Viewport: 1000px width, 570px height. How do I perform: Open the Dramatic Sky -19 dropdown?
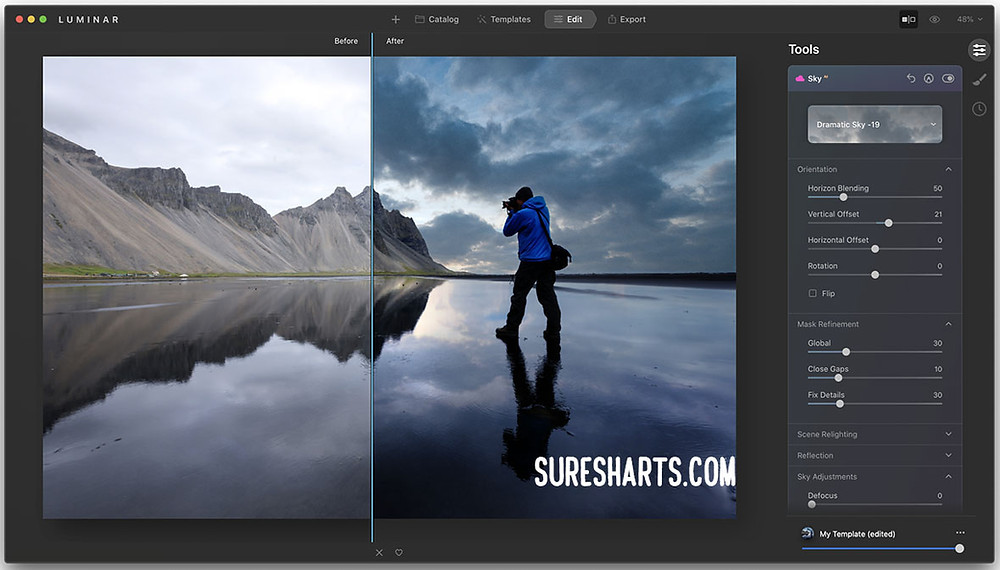pos(874,124)
